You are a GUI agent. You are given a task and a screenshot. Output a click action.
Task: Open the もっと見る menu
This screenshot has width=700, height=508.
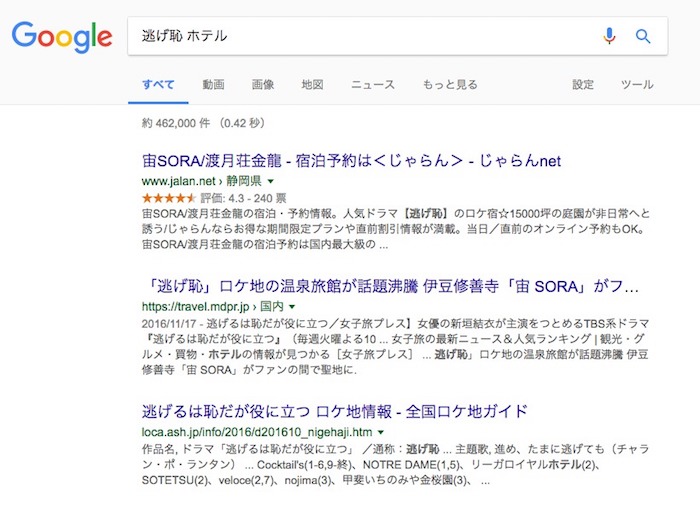pos(450,85)
